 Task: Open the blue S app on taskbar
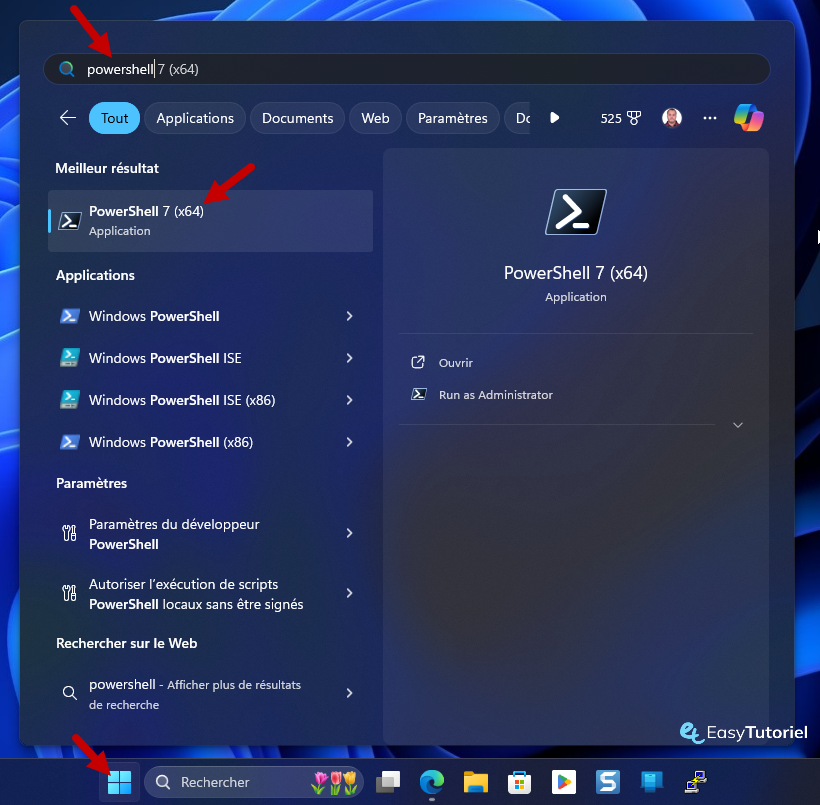point(608,782)
